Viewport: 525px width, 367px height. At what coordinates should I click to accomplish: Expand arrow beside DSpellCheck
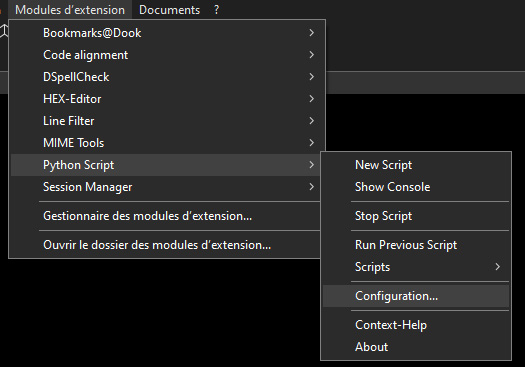coord(311,77)
